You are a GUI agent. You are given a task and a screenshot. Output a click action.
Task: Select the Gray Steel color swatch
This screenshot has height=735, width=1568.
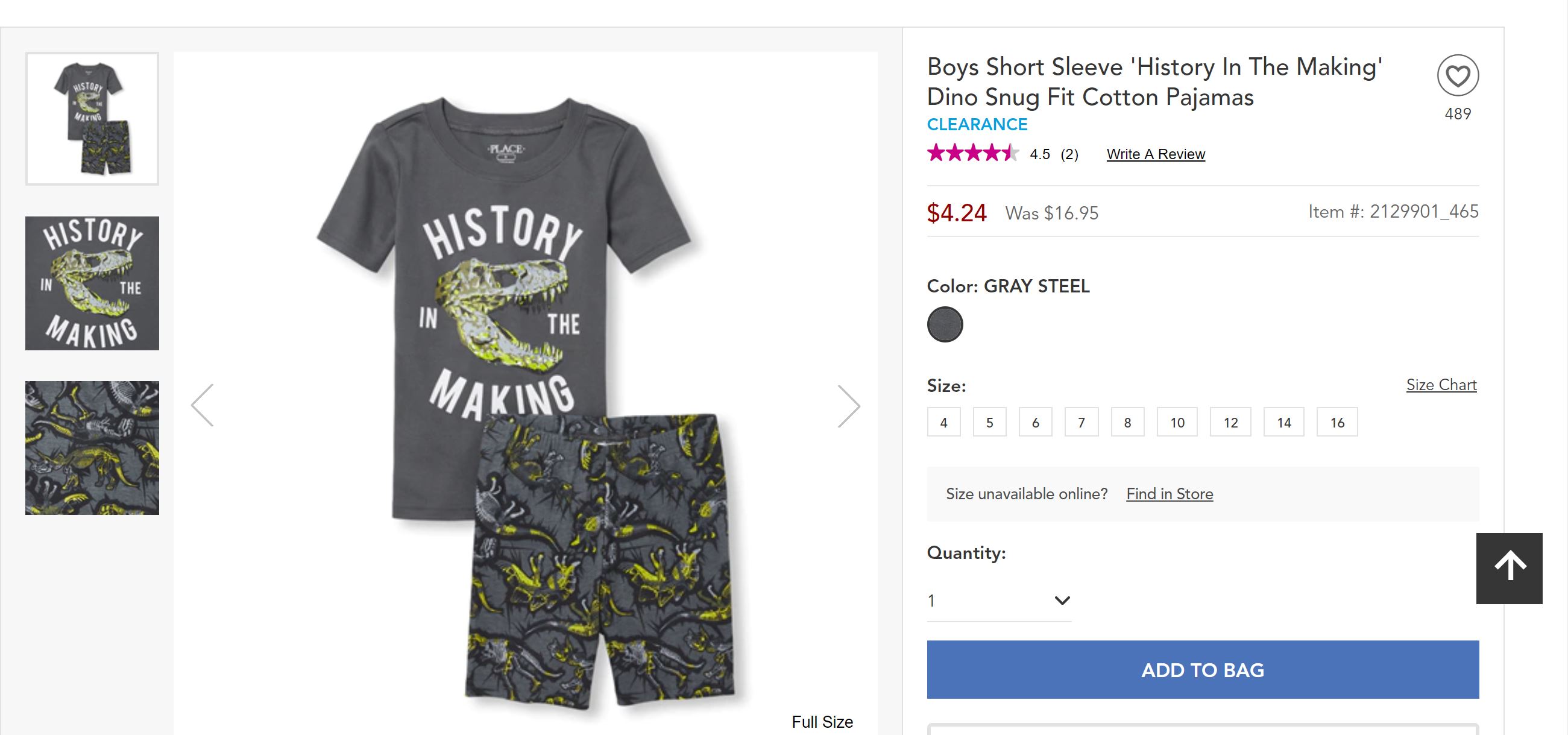point(945,324)
